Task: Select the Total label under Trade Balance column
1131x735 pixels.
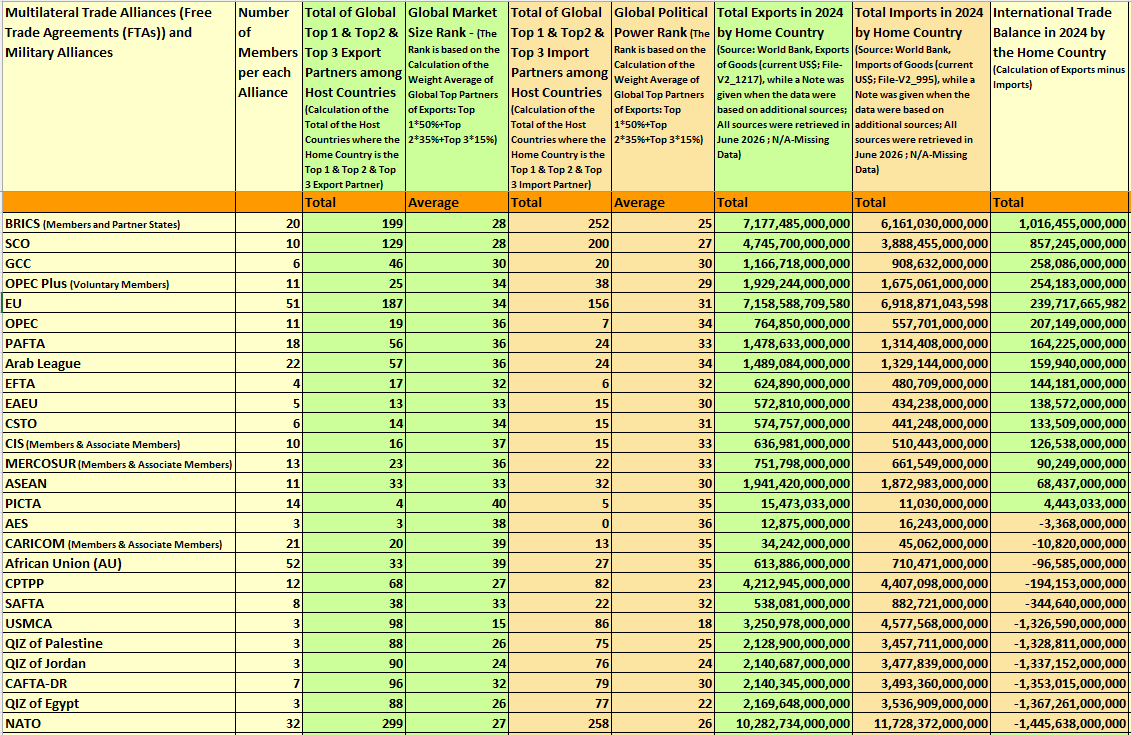Action: pyautogui.click(x=1060, y=202)
